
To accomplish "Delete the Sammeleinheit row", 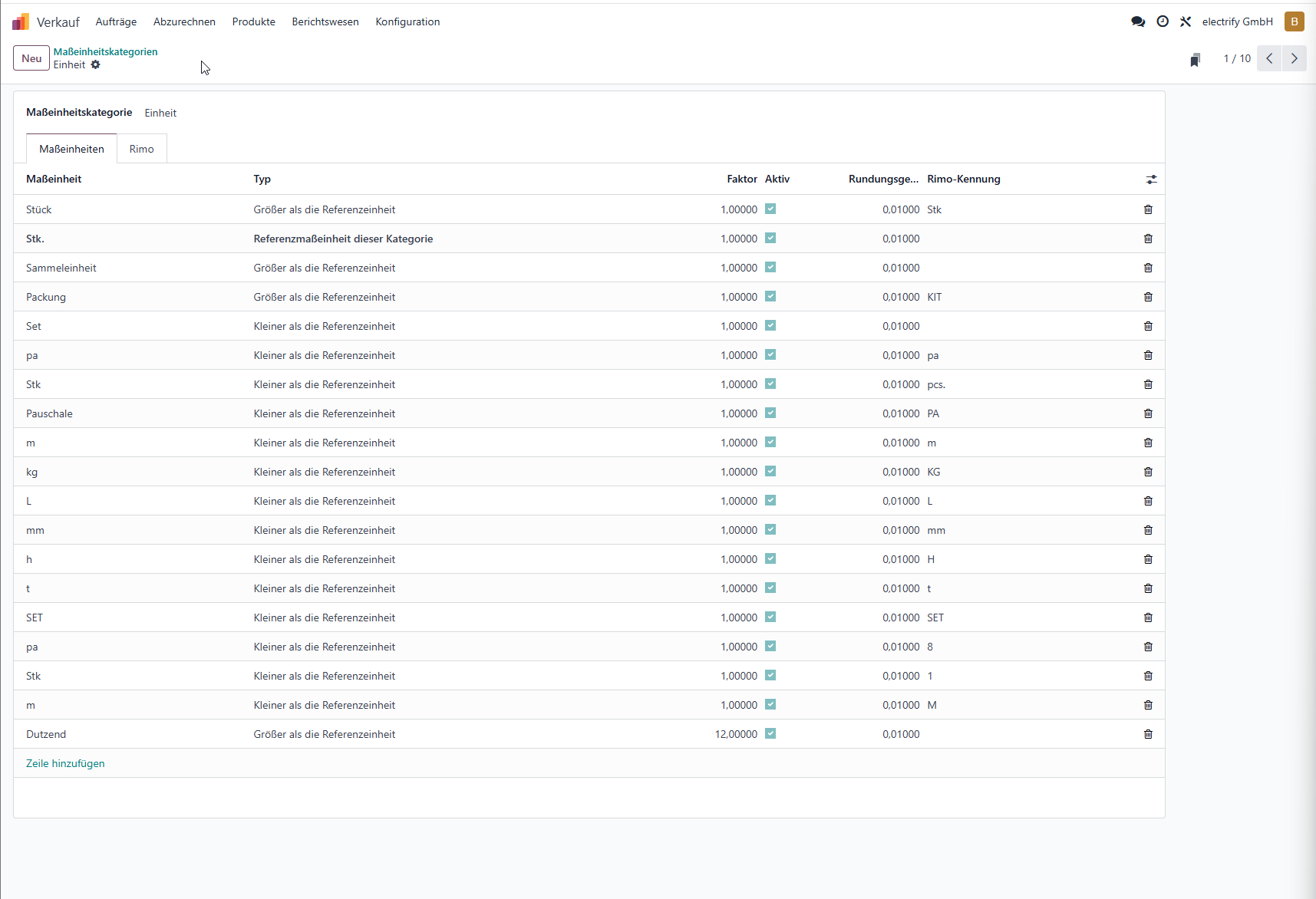I will pyautogui.click(x=1148, y=268).
